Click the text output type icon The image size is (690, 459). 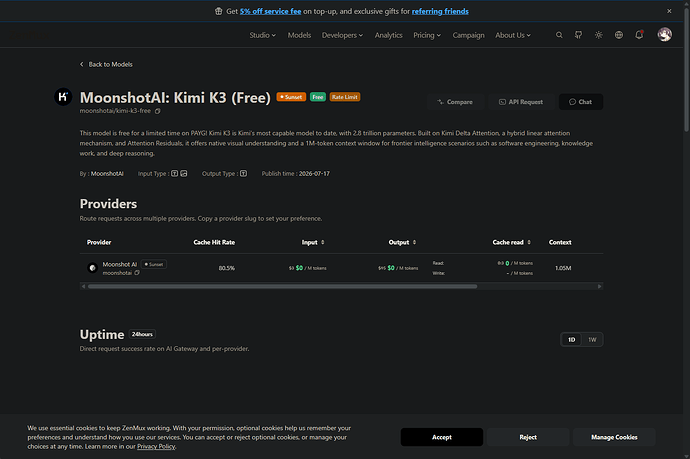[x=243, y=173]
